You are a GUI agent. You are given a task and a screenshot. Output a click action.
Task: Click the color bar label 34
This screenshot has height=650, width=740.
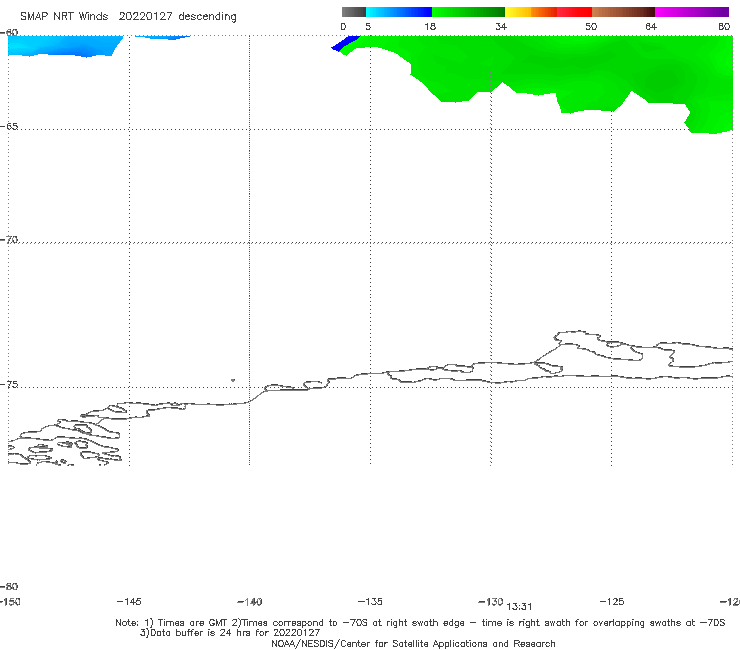501,26
